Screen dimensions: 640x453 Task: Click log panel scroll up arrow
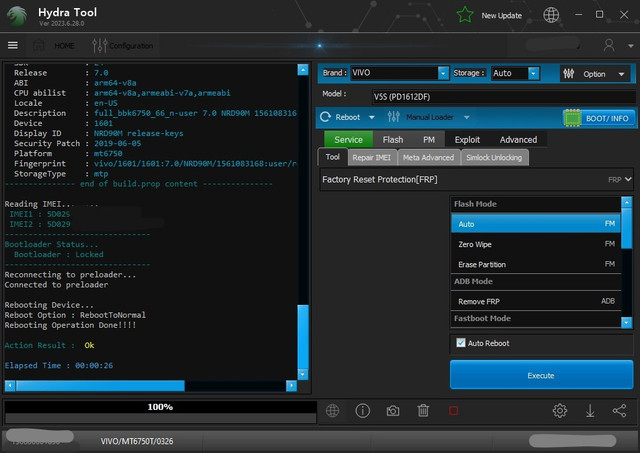[302, 70]
